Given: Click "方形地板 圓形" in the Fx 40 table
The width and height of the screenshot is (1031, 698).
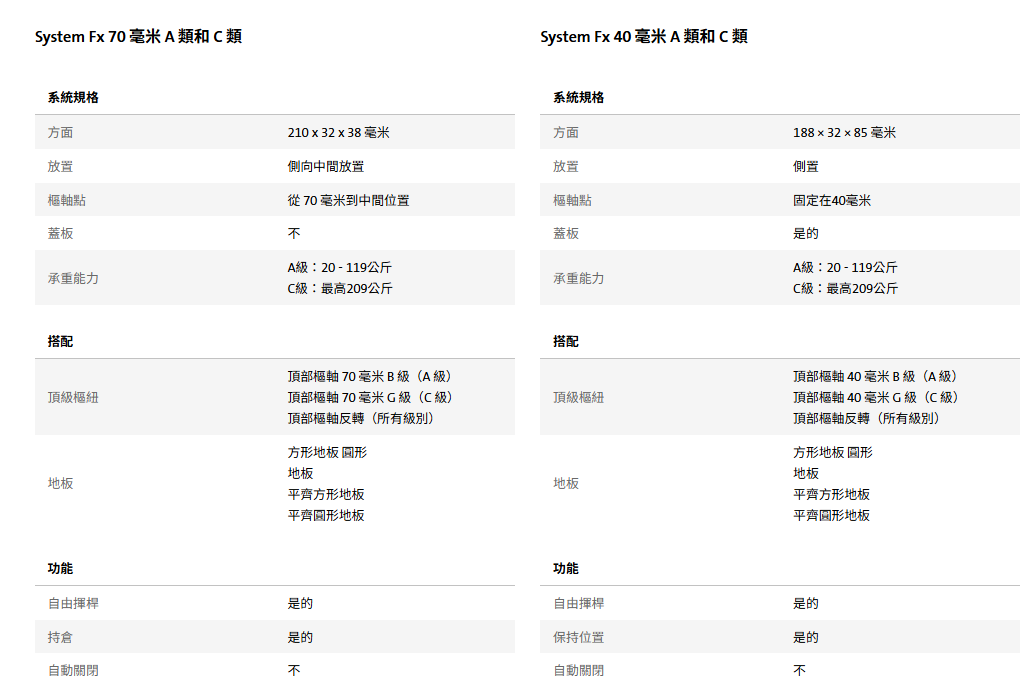Looking at the screenshot, I should [x=833, y=453].
